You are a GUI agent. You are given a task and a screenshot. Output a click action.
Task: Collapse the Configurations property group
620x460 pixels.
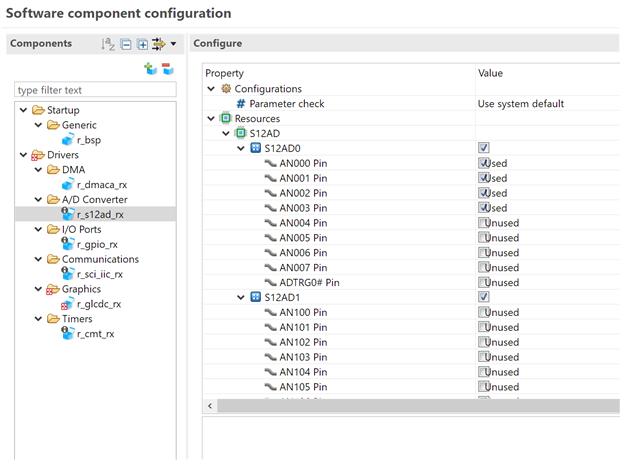(x=211, y=89)
